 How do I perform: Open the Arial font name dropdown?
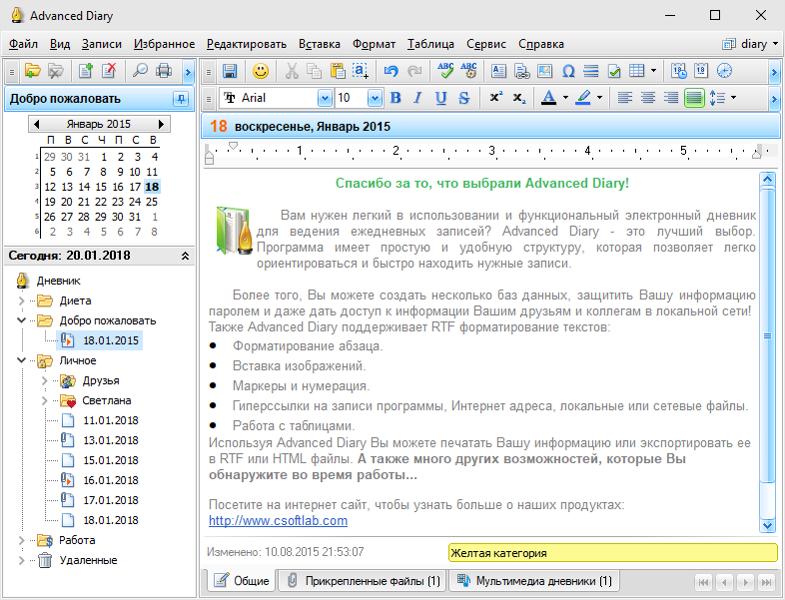(324, 98)
